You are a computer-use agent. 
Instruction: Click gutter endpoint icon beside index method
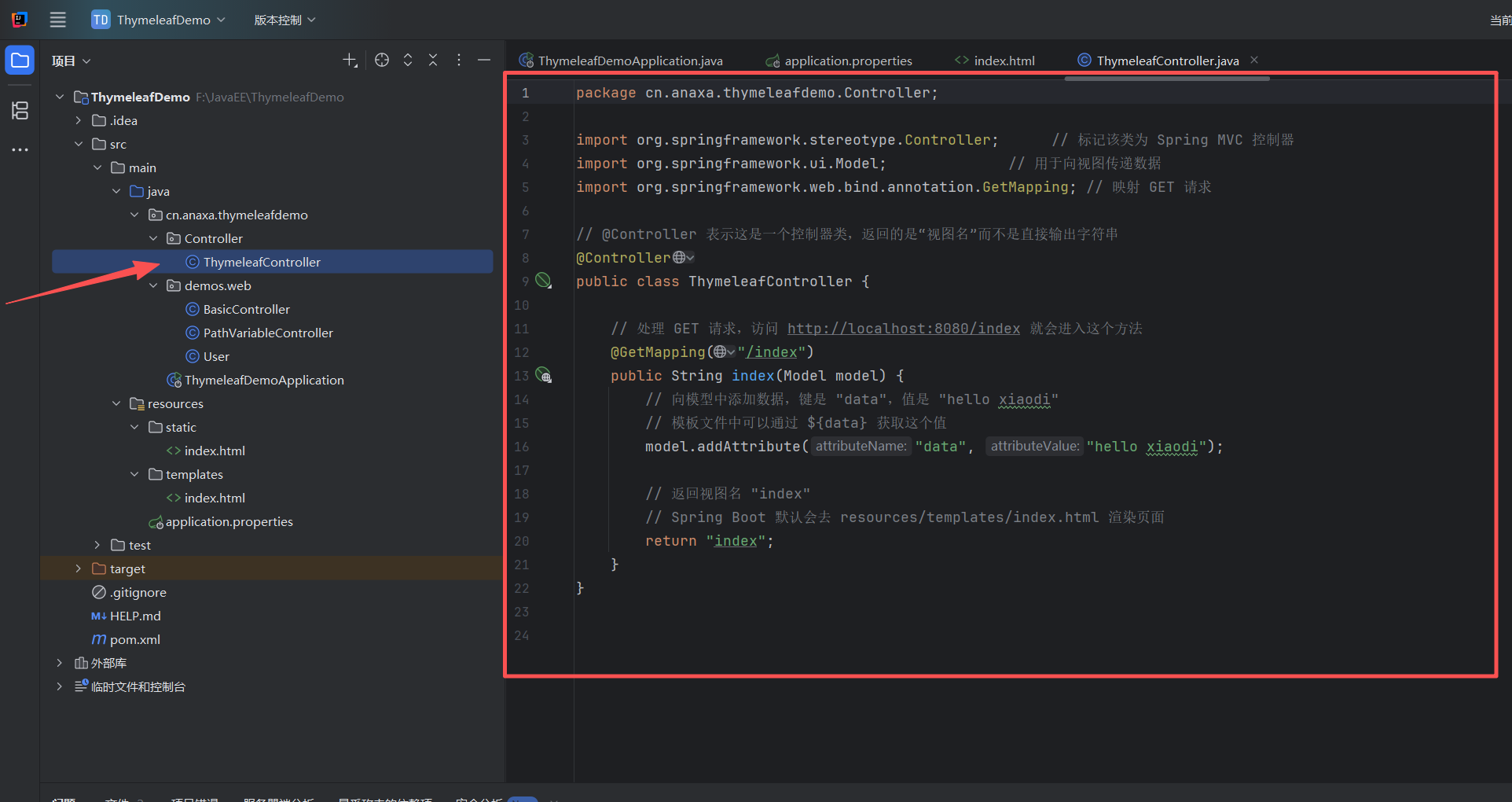544,375
